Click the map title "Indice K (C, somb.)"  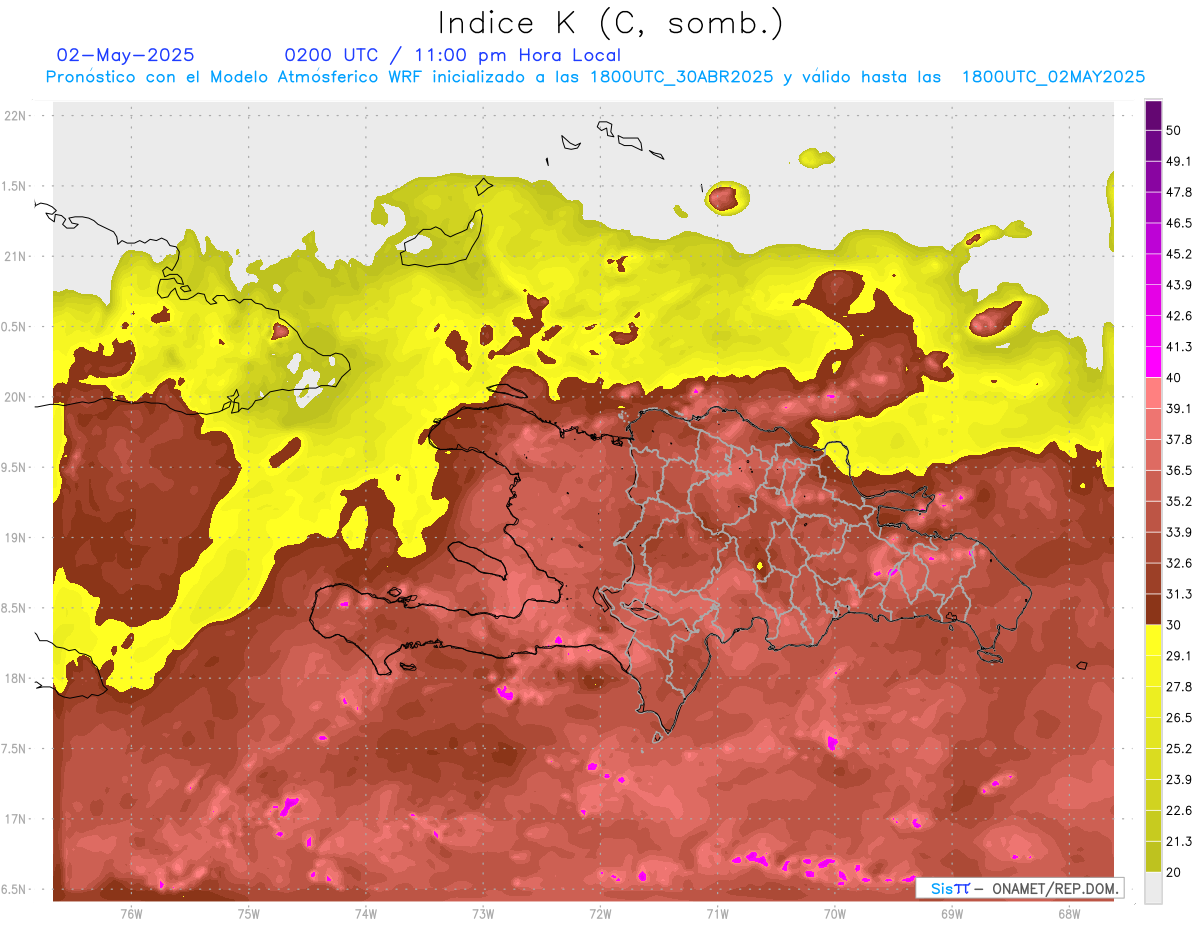[x=611, y=23]
